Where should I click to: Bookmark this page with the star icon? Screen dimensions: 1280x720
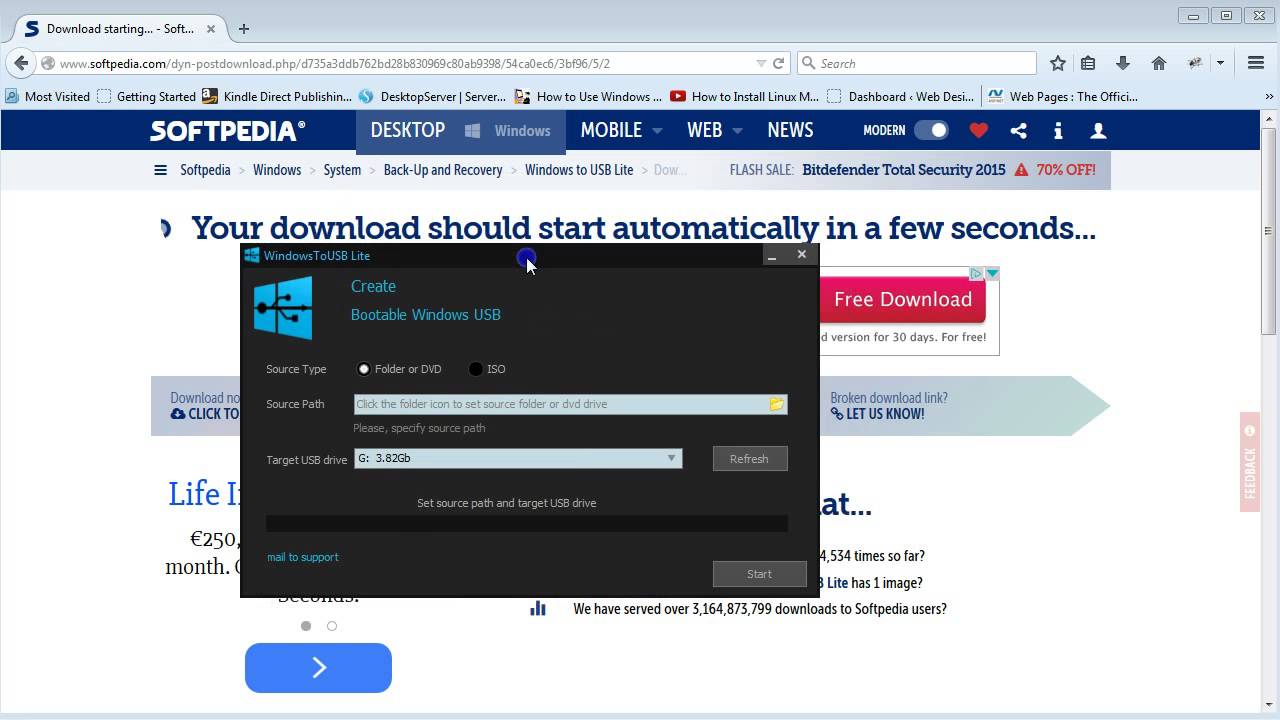[x=1058, y=63]
